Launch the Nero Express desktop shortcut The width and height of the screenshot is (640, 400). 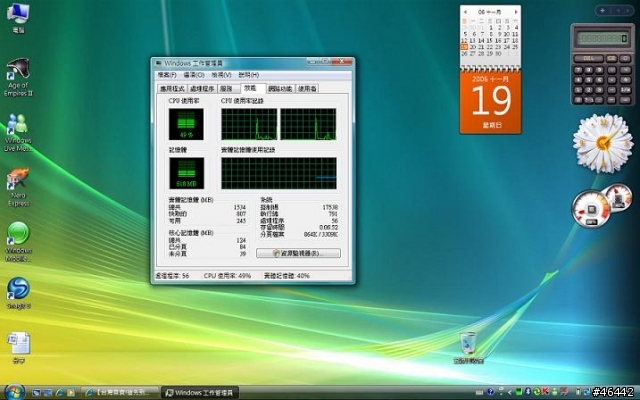(18, 187)
